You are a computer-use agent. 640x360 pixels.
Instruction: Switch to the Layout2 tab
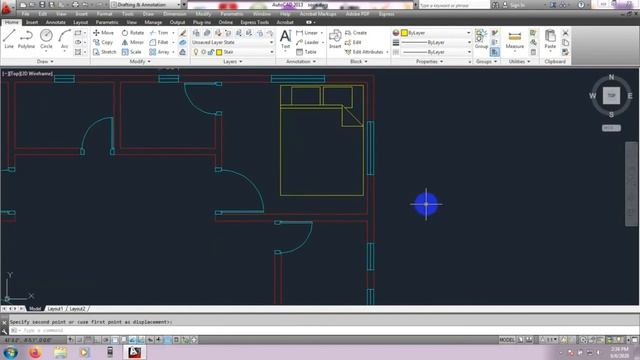click(77, 309)
